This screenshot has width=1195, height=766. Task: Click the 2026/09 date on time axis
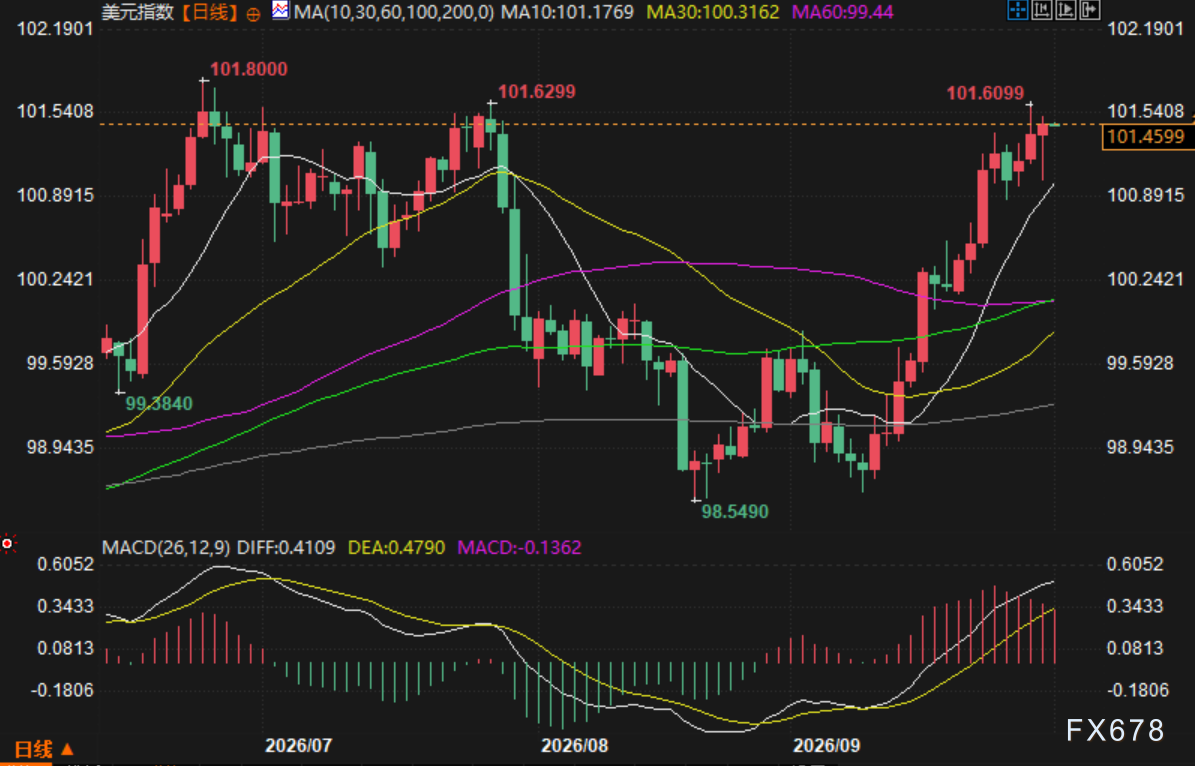click(x=826, y=745)
